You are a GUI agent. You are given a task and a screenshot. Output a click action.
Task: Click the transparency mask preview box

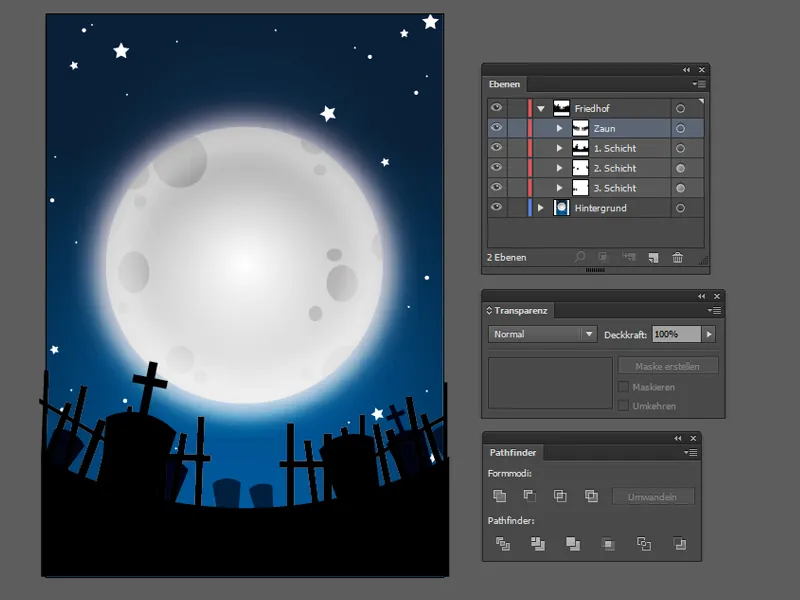click(x=550, y=383)
